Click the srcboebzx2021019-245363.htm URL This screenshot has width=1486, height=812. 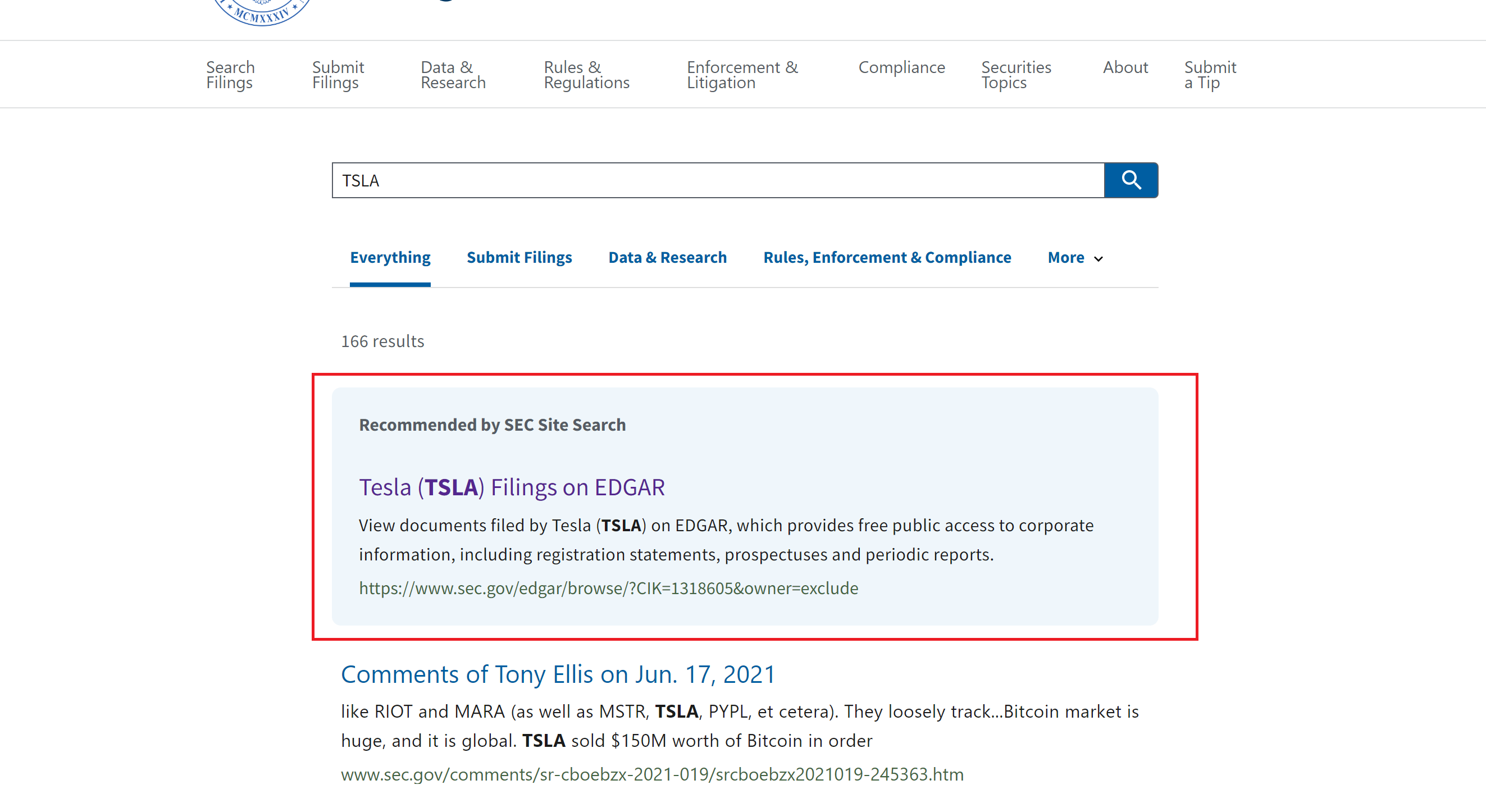[x=652, y=774]
